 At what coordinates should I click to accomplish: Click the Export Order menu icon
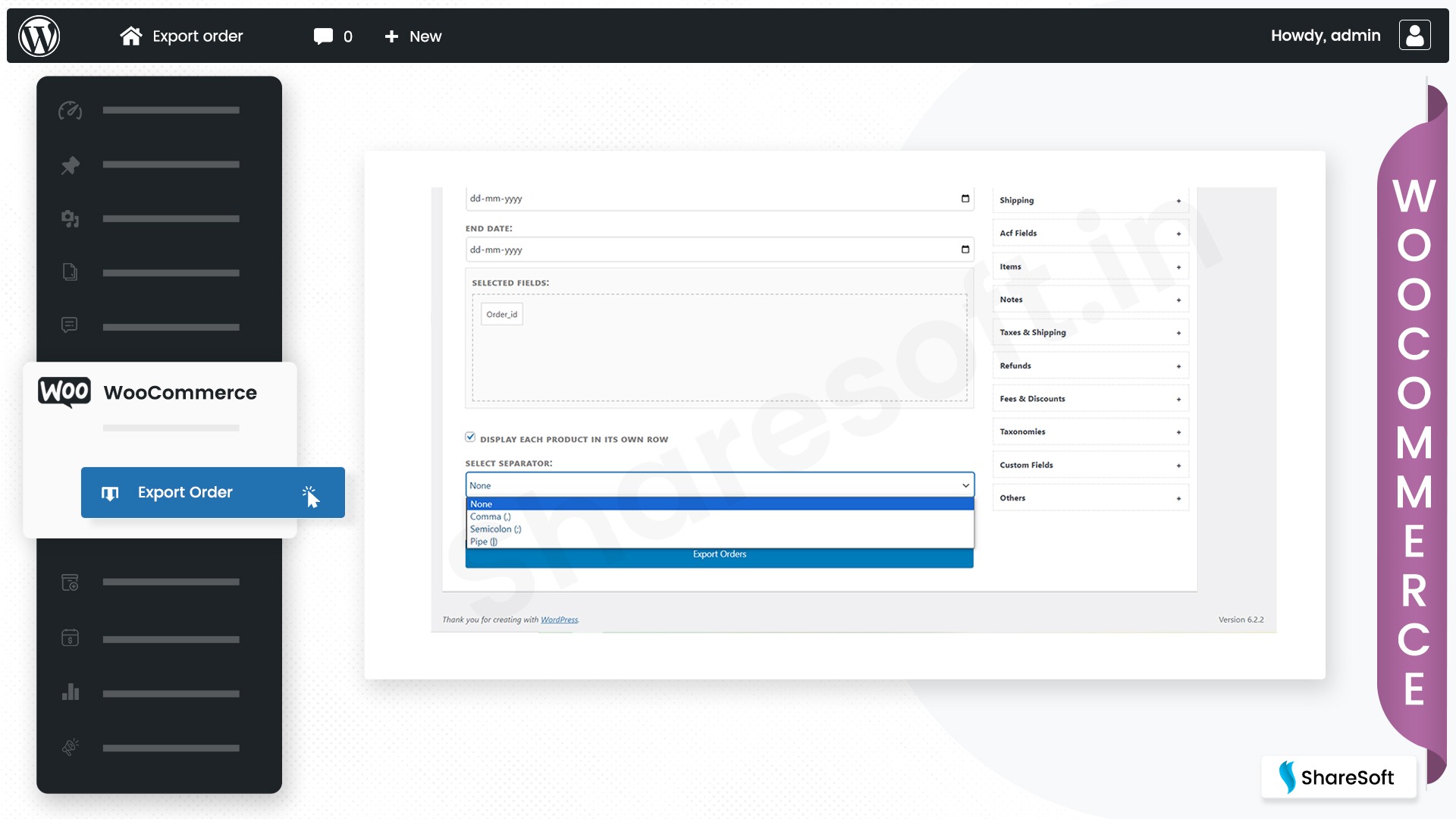click(x=110, y=493)
